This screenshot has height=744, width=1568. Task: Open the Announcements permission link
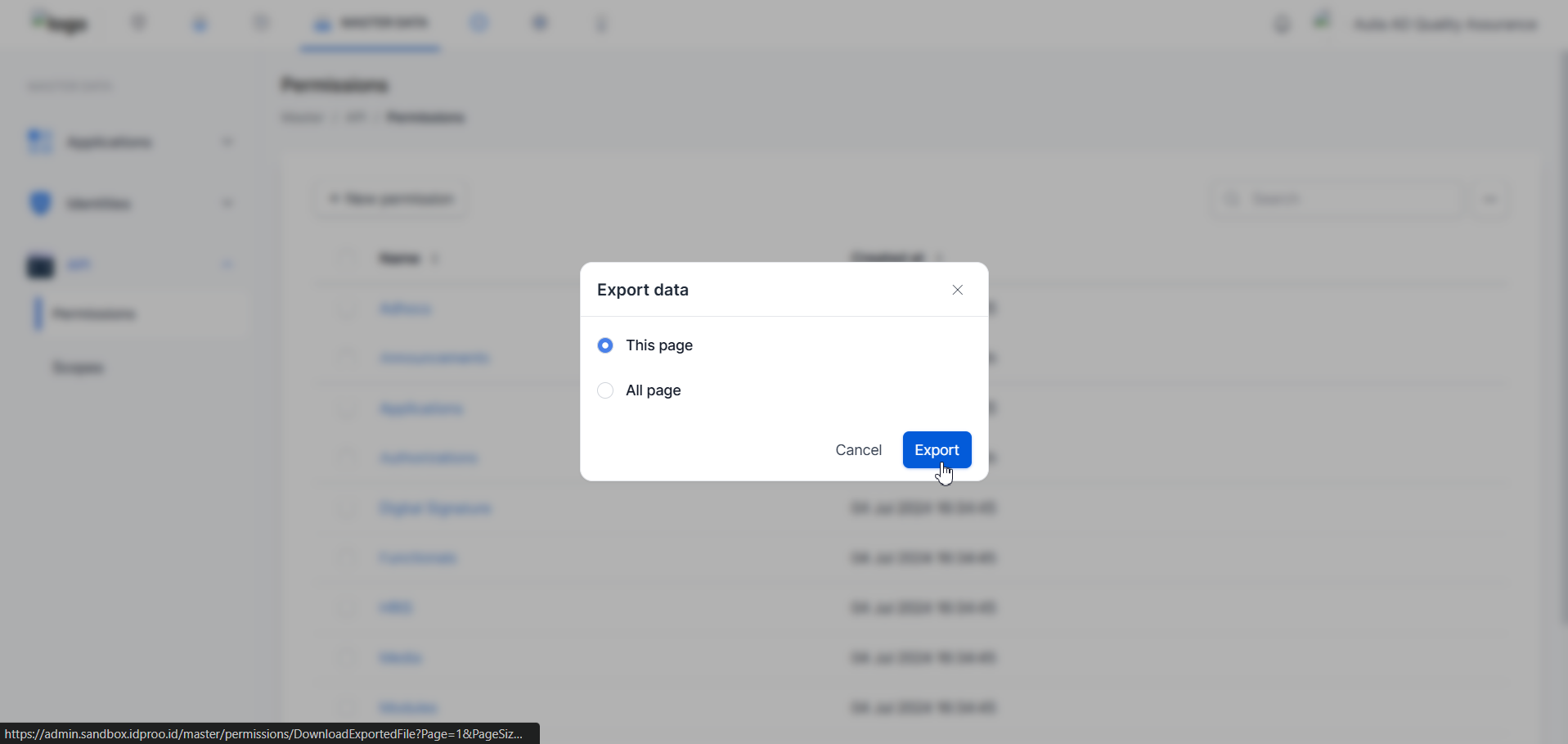(434, 358)
